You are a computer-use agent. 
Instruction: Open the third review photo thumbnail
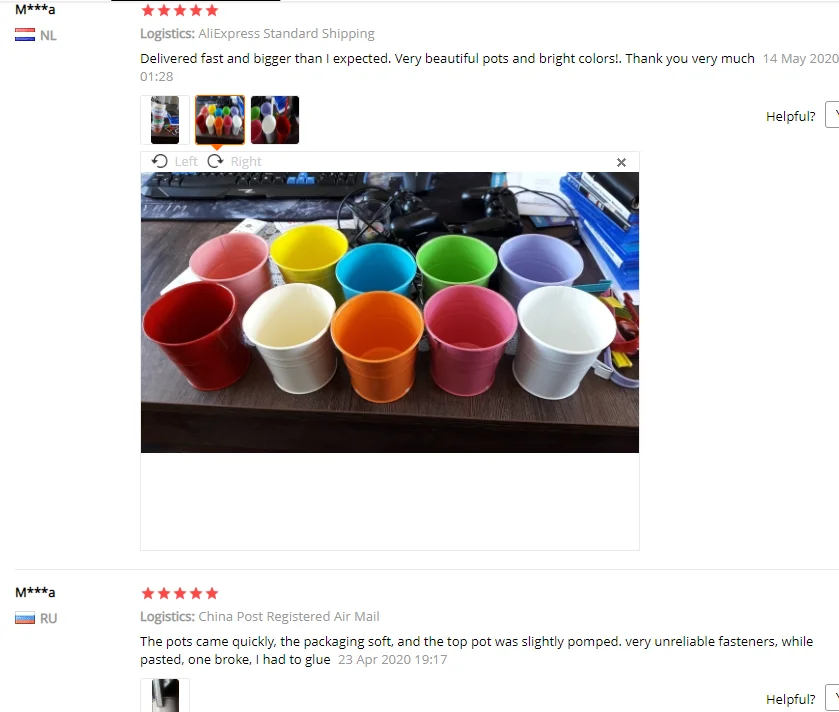pos(275,120)
